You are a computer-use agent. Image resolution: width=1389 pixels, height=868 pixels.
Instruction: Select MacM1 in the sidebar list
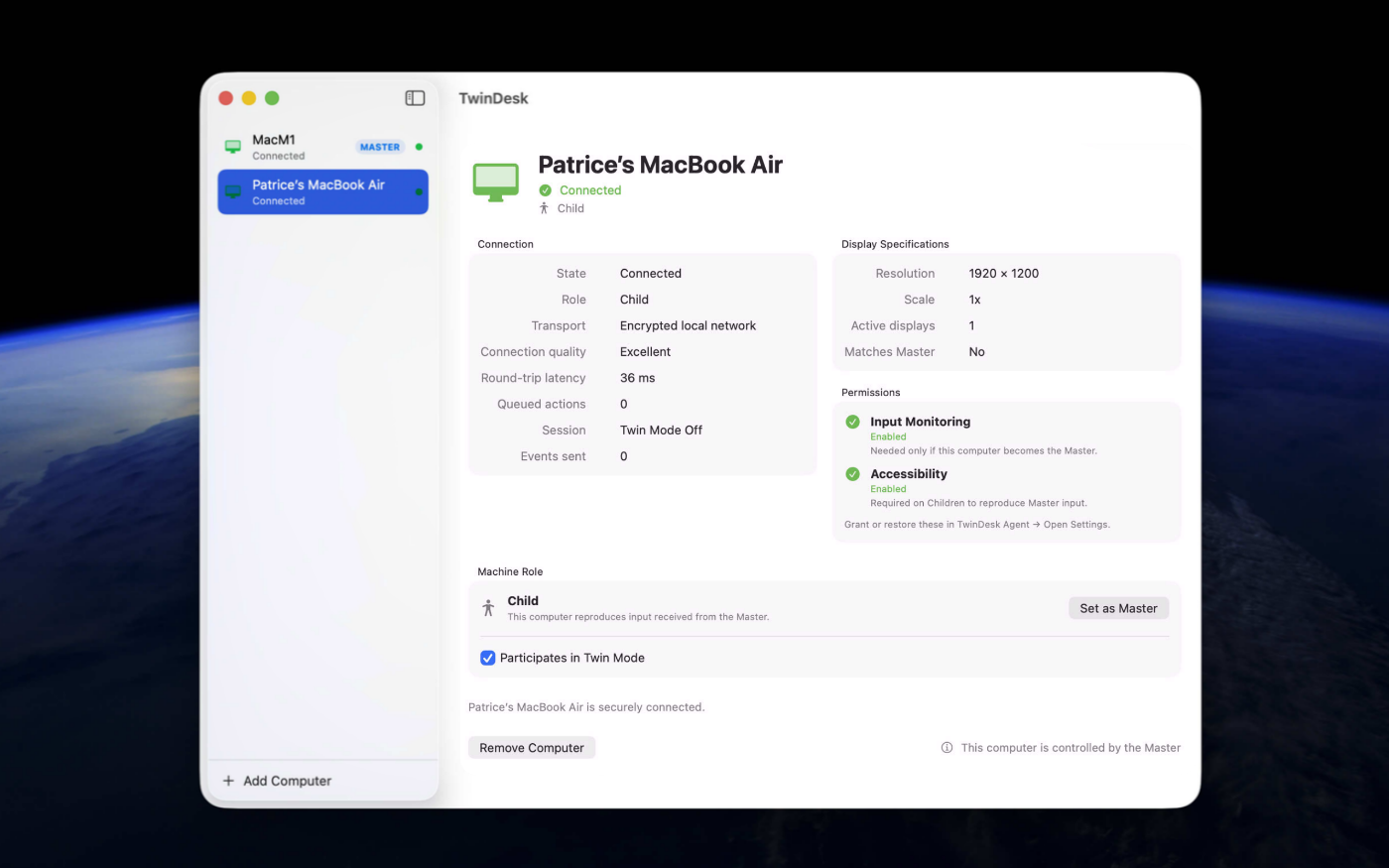click(322, 147)
